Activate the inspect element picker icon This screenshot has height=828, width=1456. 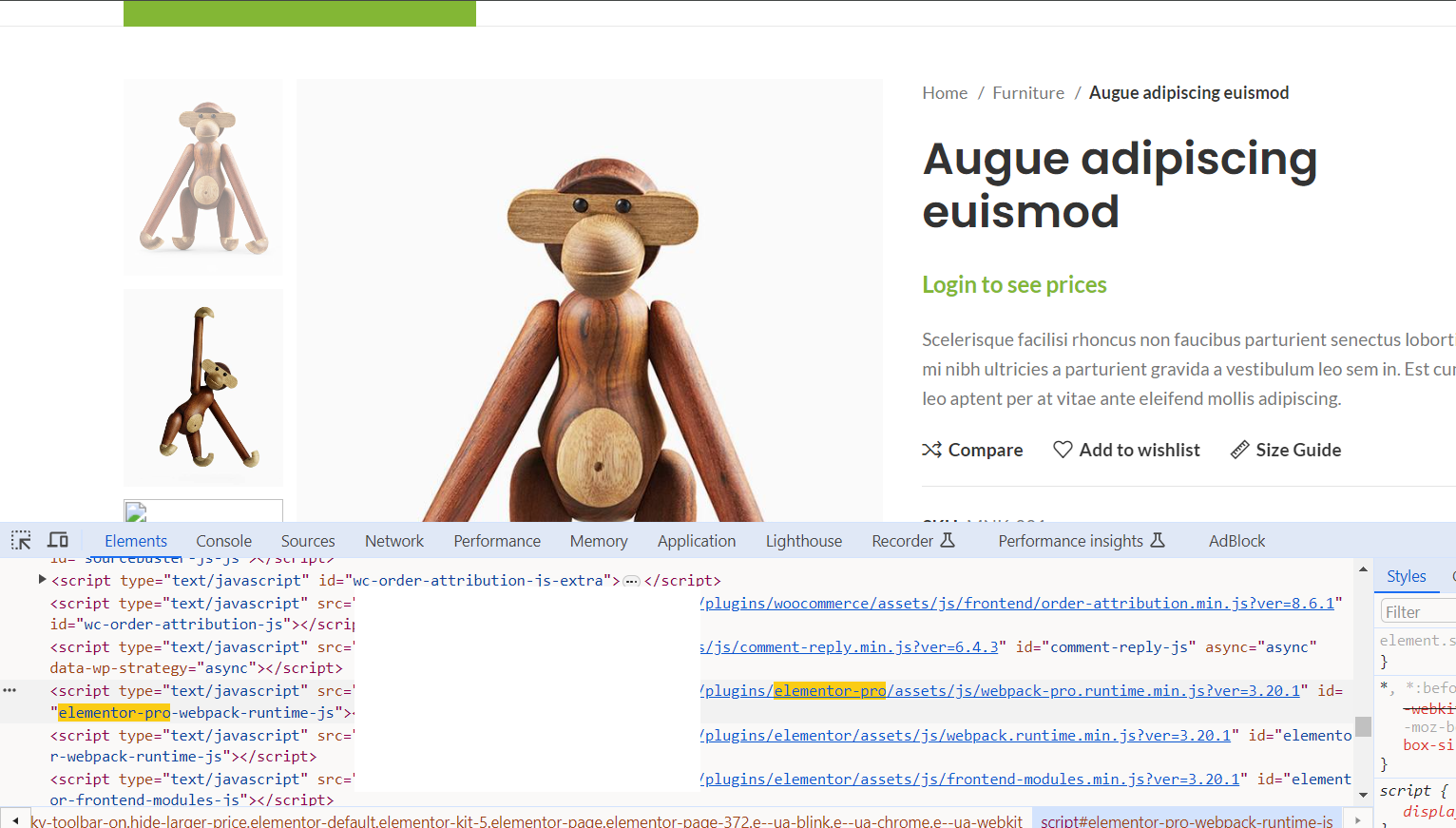21,540
